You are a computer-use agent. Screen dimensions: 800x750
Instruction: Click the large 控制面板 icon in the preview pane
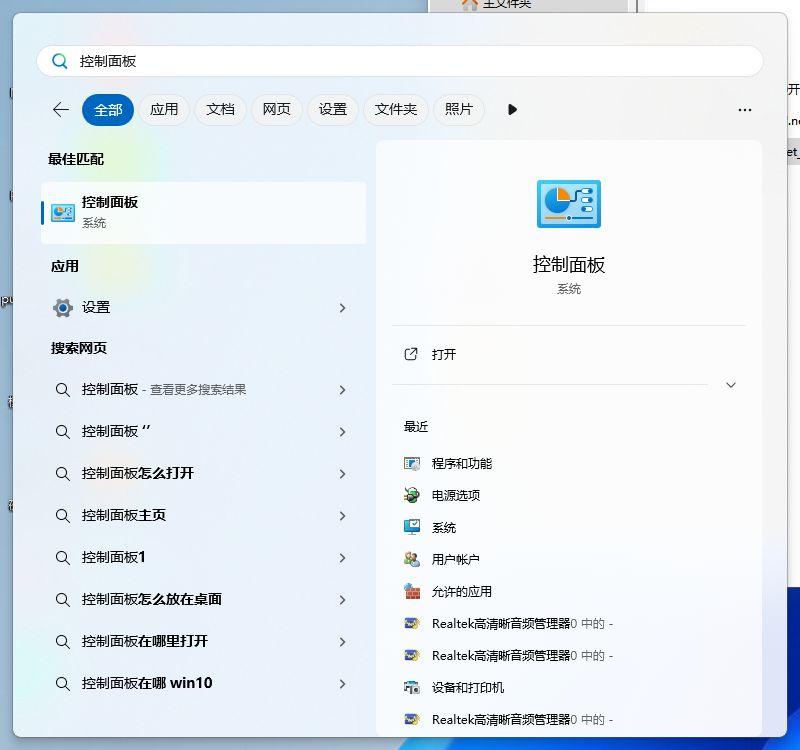click(x=568, y=204)
